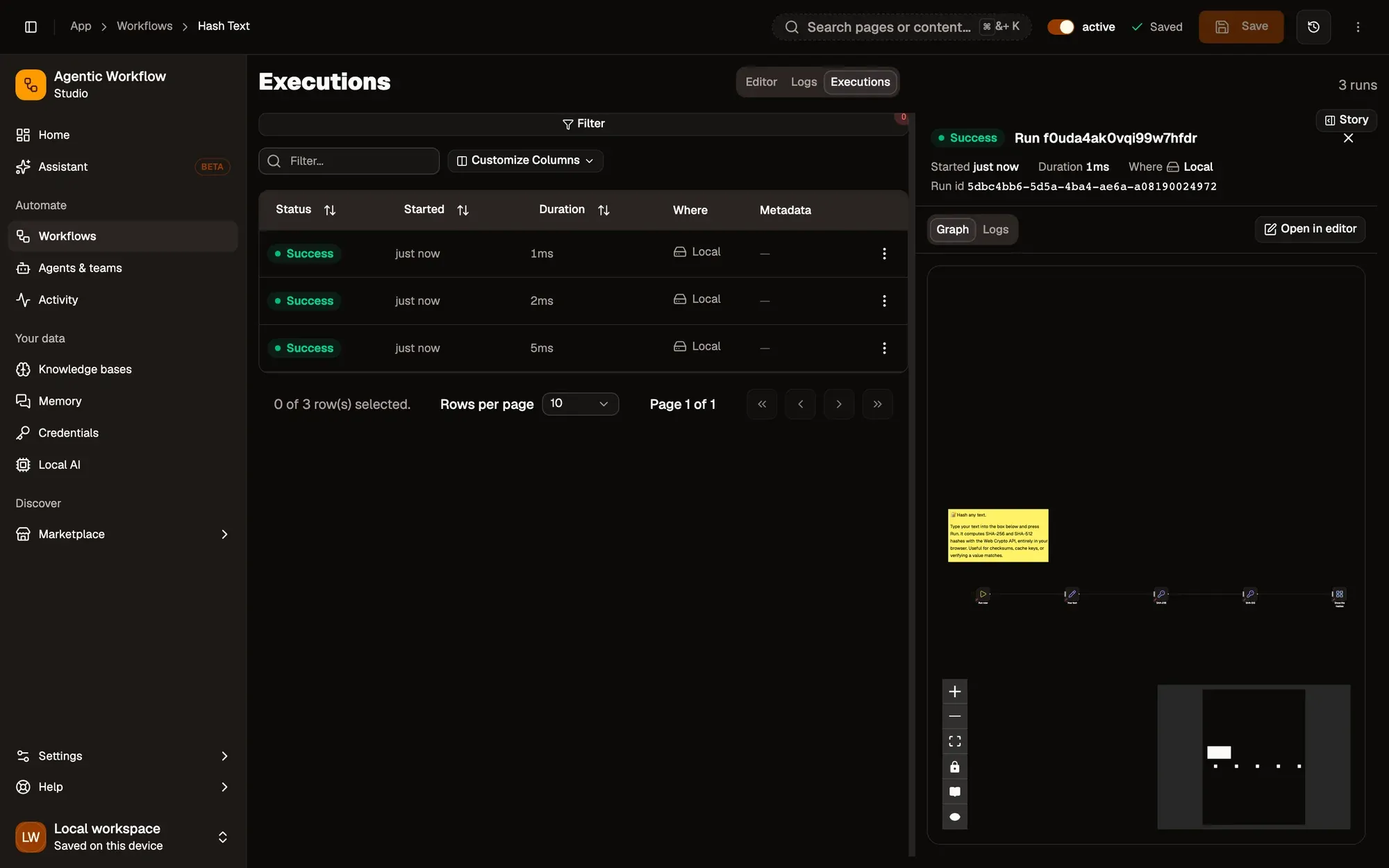
Task: Open the top-right more options menu
Action: (x=1358, y=26)
